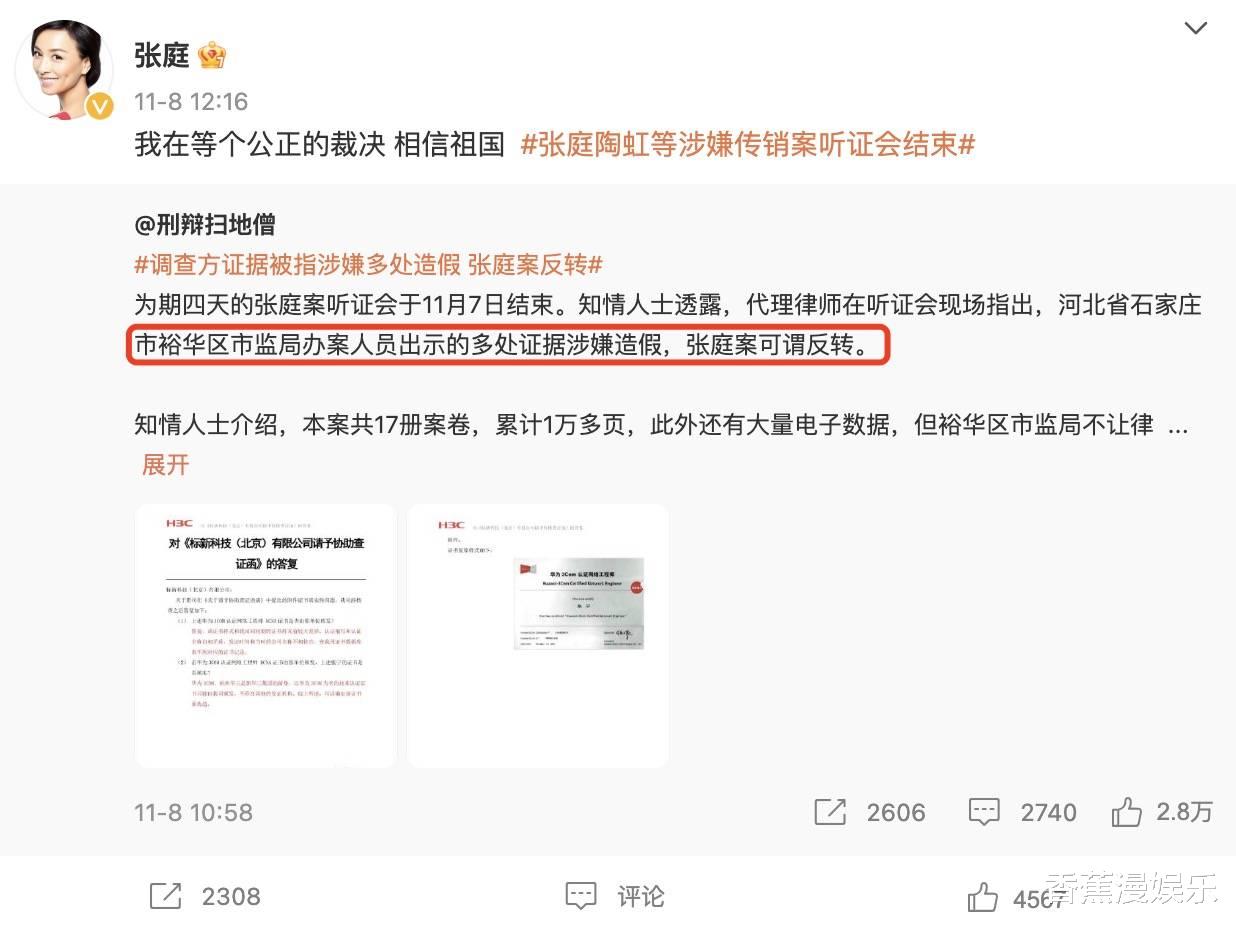Visit the @刑辩扫地僧 account
This screenshot has width=1236, height=928.
pos(204,225)
